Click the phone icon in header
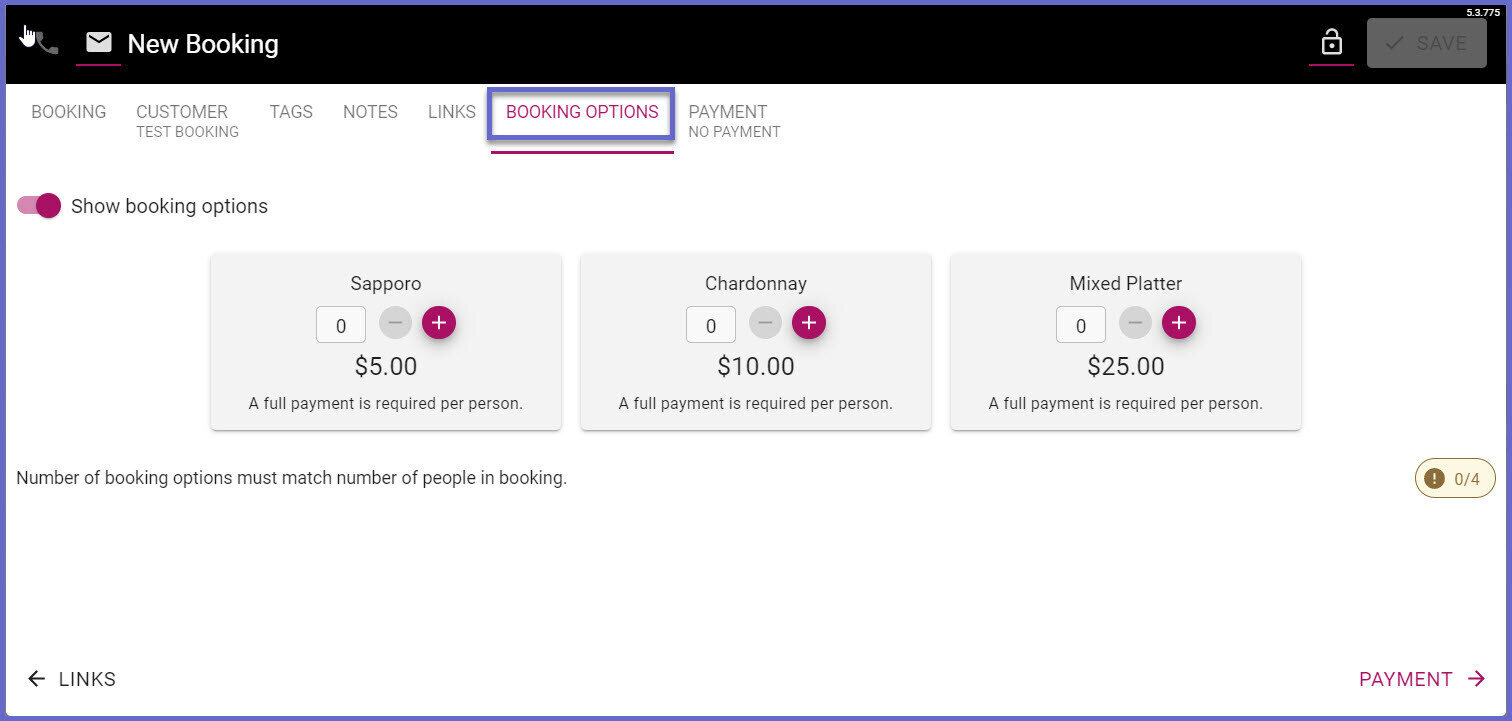The image size is (1512, 721). [46, 44]
